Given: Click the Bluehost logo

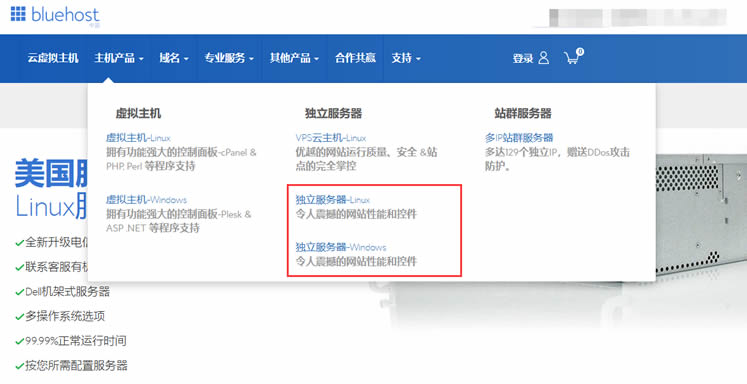Looking at the screenshot, I should coord(55,15).
